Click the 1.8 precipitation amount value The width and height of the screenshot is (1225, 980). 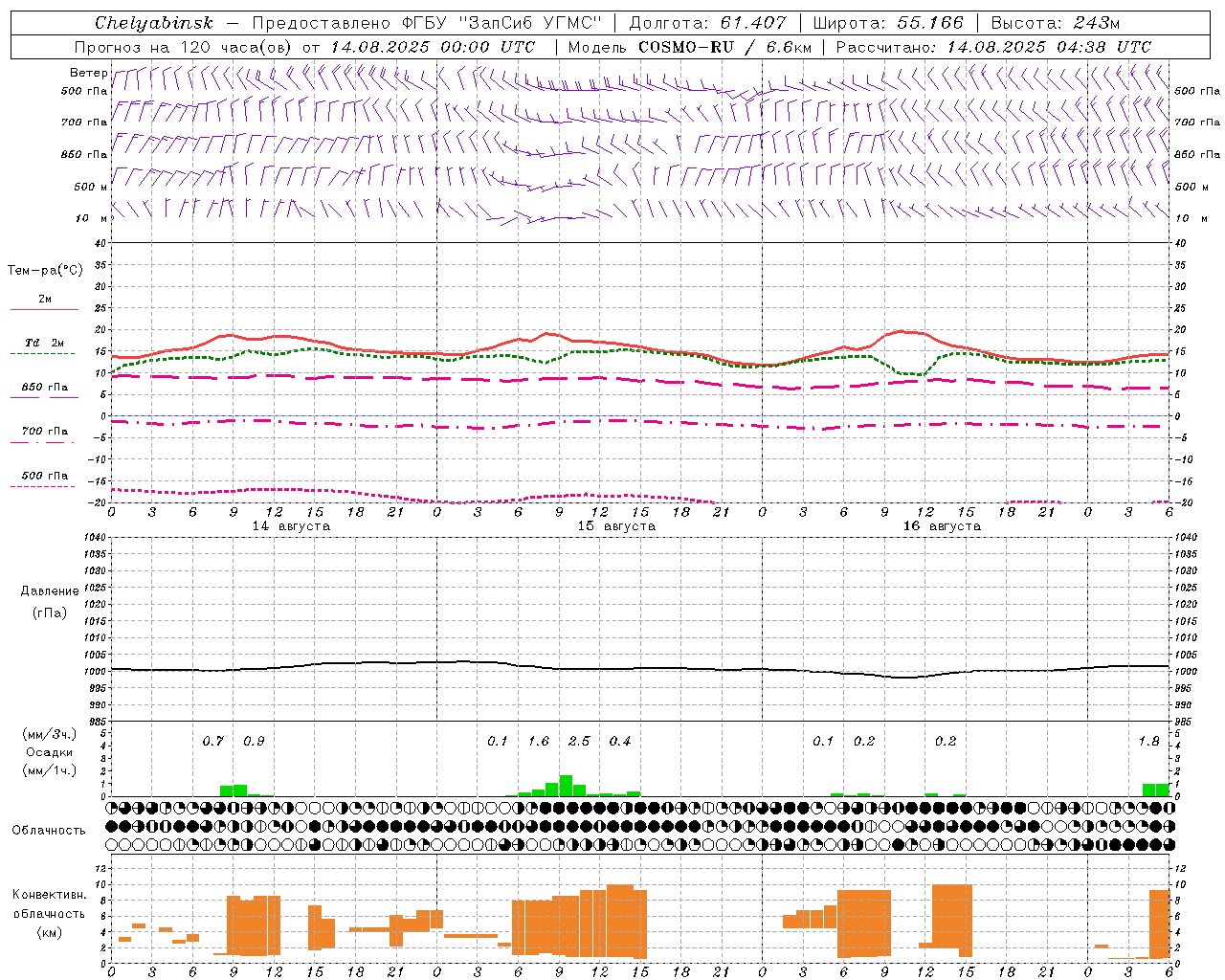pyautogui.click(x=1148, y=742)
